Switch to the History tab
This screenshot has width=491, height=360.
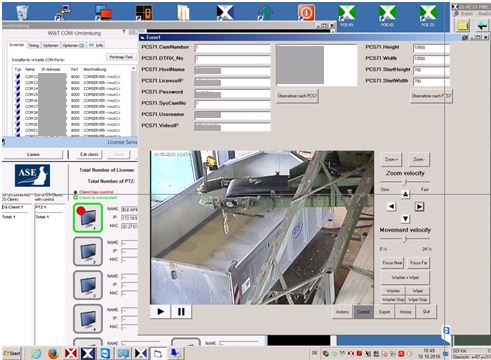[405, 312]
